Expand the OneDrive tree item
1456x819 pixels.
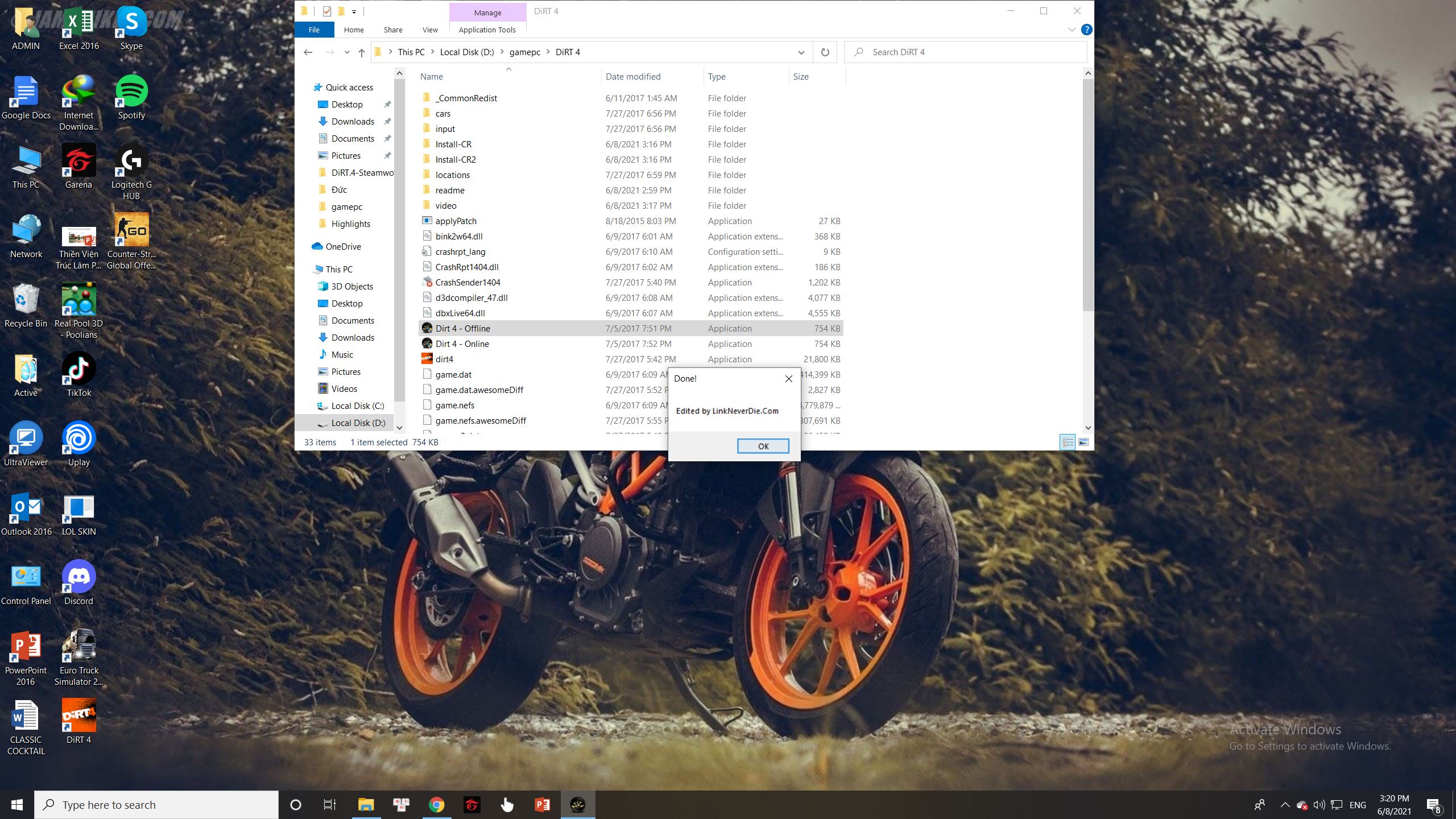[x=308, y=246]
